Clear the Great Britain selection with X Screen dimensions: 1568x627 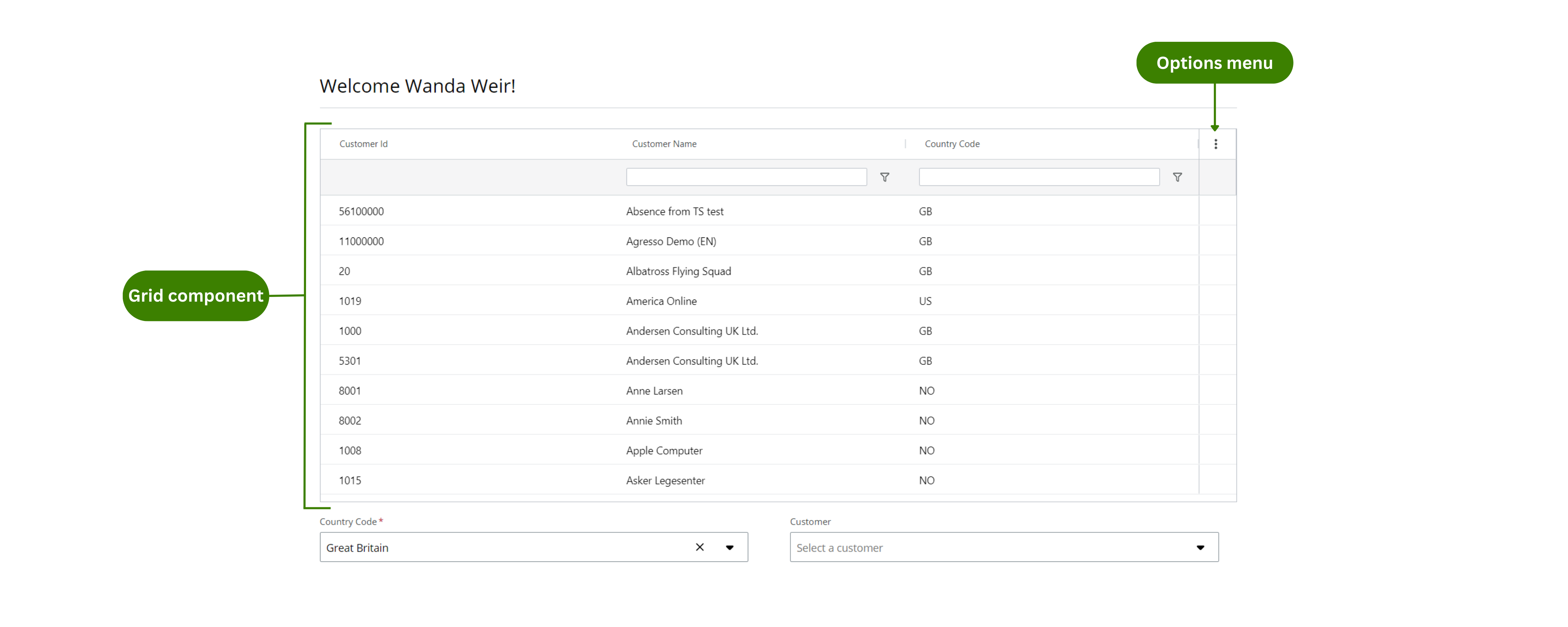coord(699,547)
